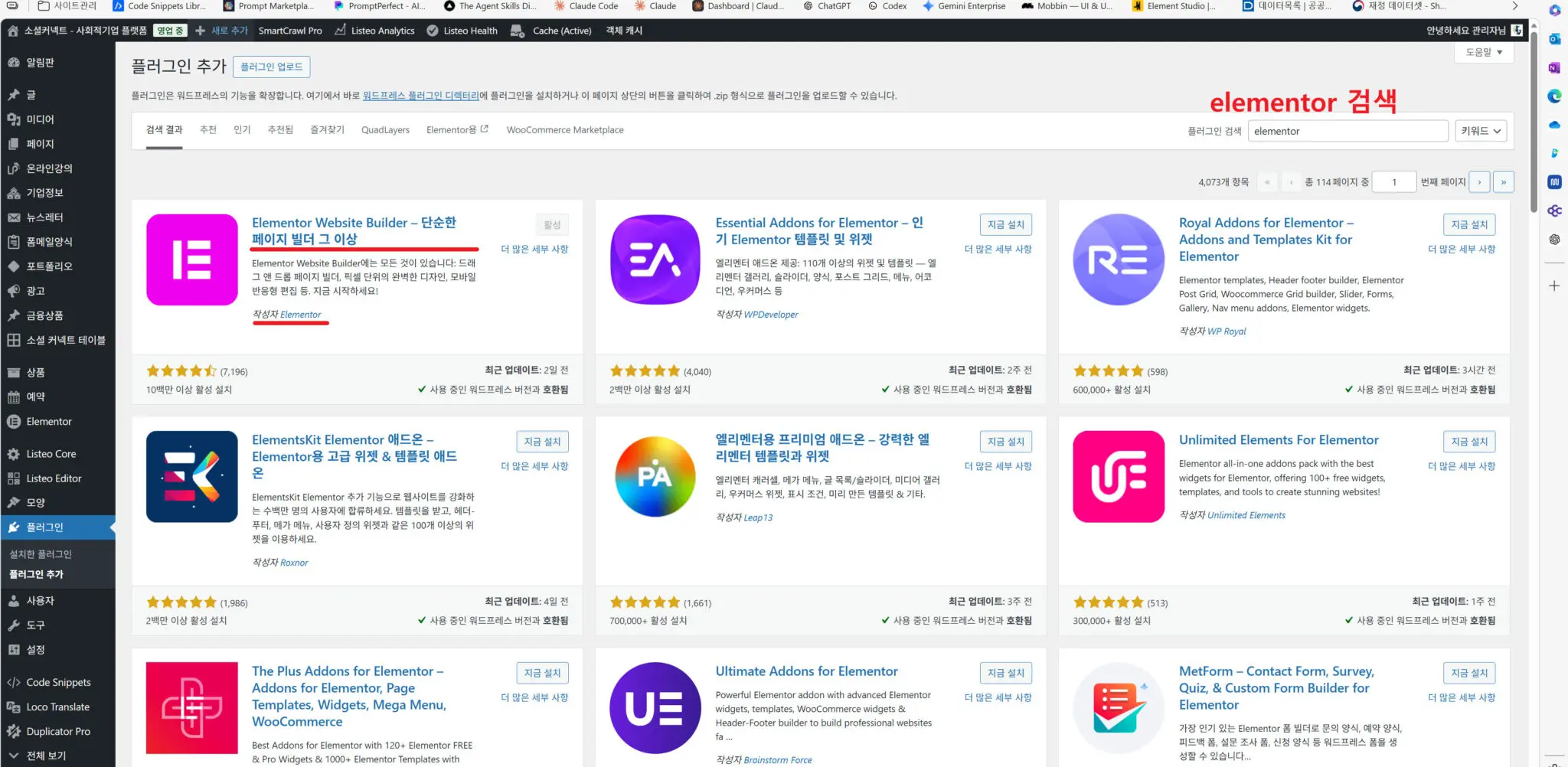Expand the 전체 보기 sidebar menu

46,756
